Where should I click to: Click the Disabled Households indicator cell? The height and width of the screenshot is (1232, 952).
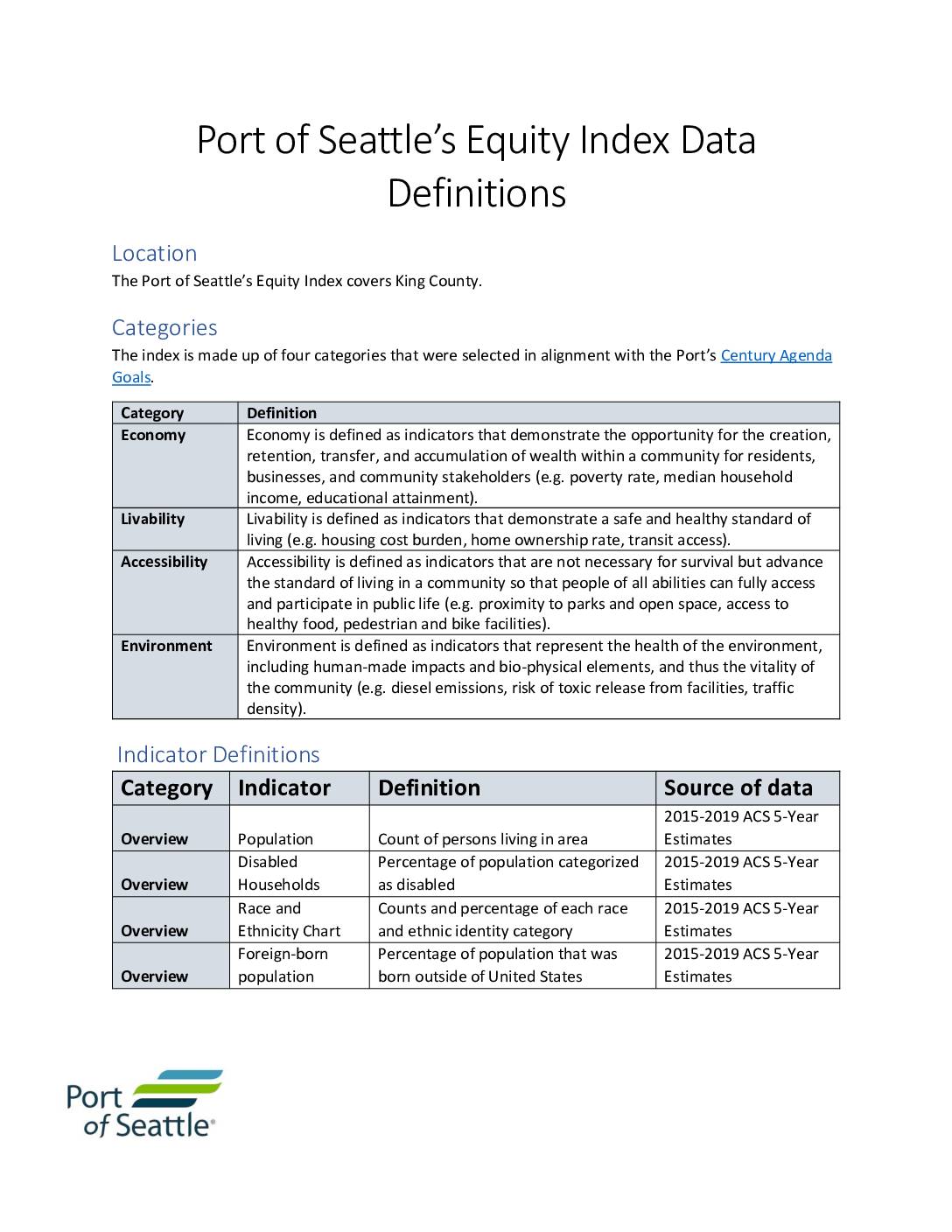[299, 873]
